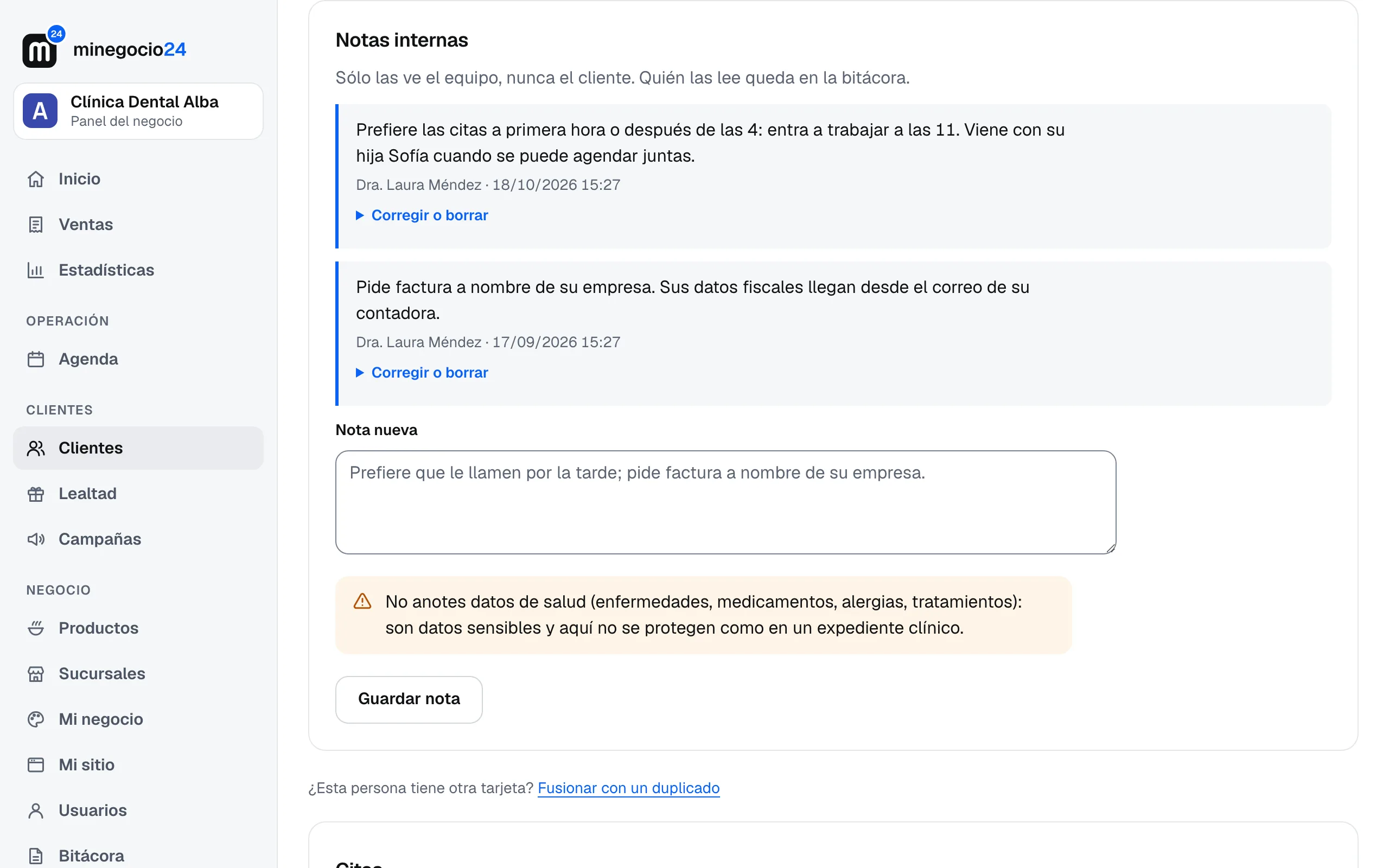Open the Clínica Dental Alba business panel
1389x868 pixels.
click(x=138, y=111)
